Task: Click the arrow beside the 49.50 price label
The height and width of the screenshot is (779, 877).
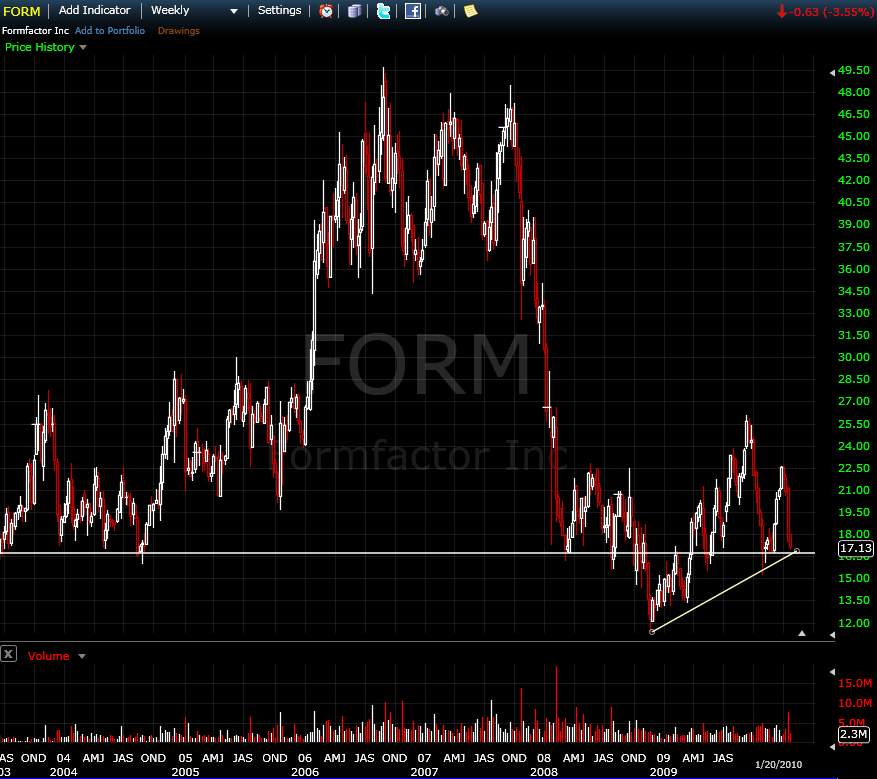Action: tap(832, 72)
